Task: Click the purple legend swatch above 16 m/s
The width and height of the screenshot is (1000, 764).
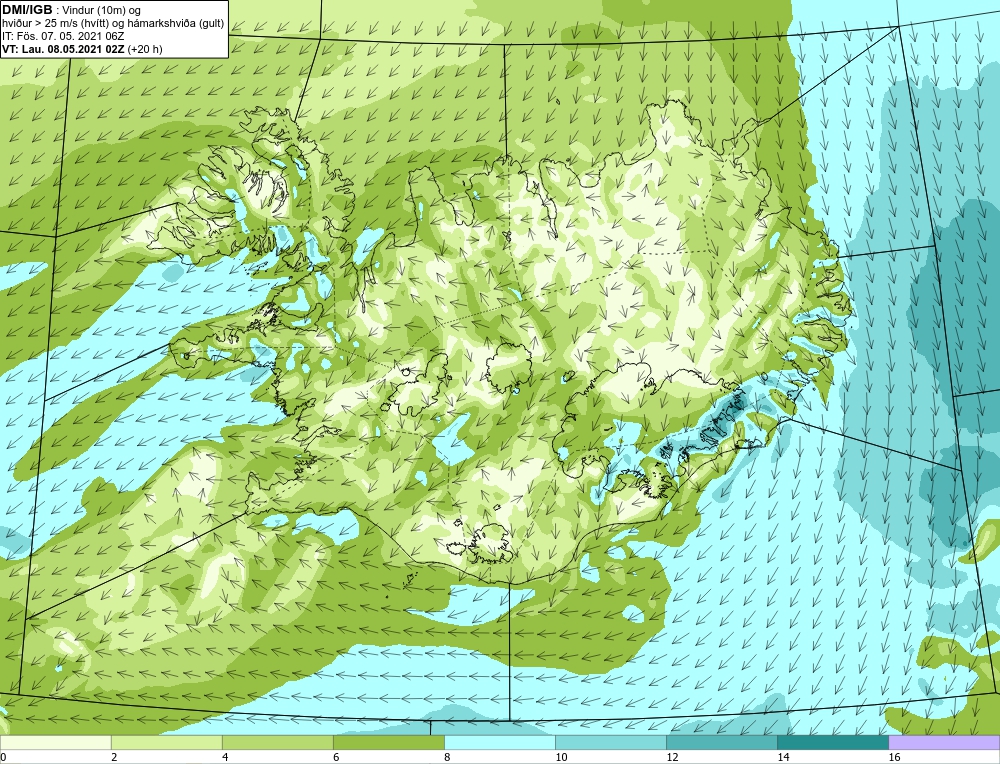Action: click(944, 742)
